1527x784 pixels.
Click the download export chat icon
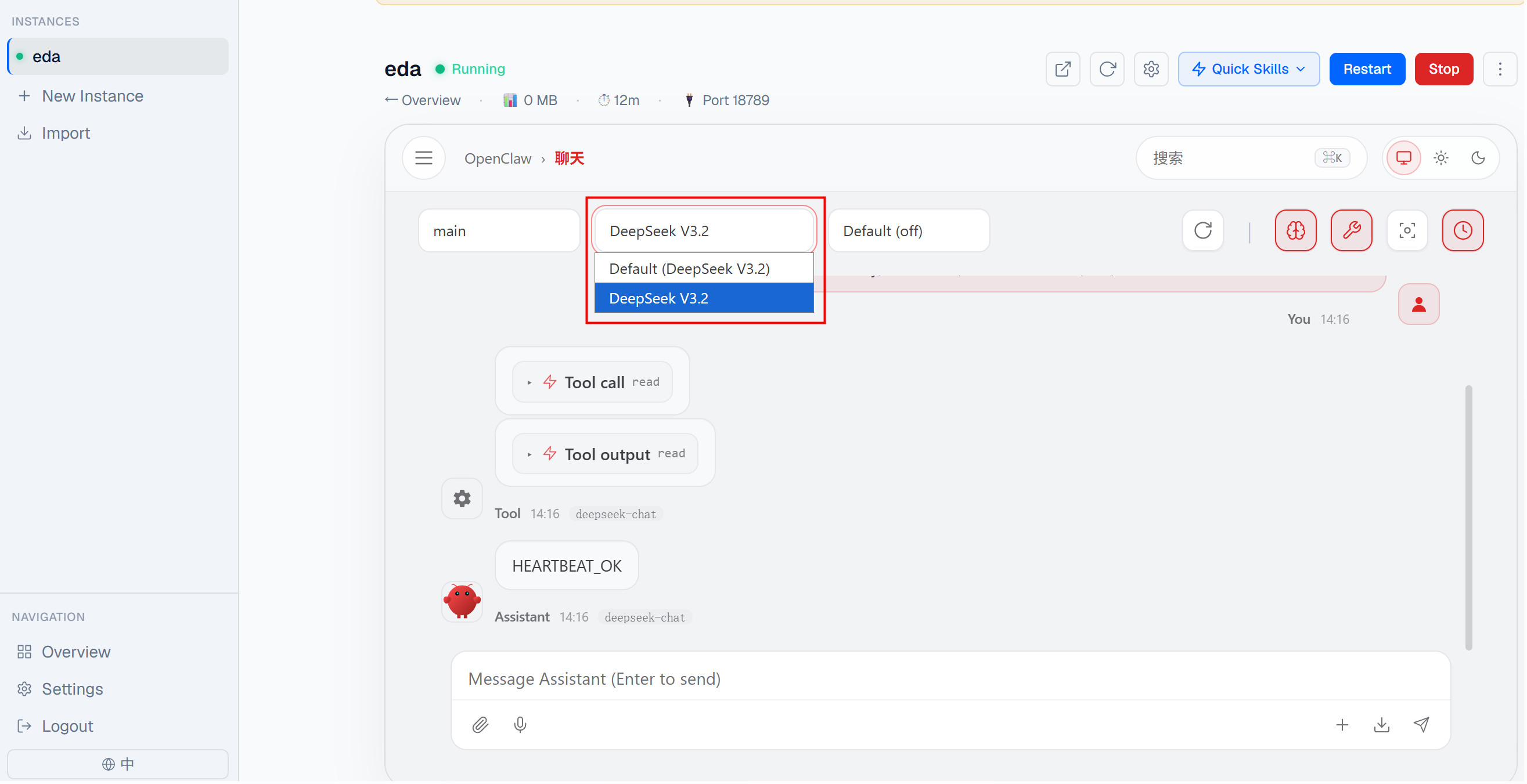click(x=1381, y=725)
